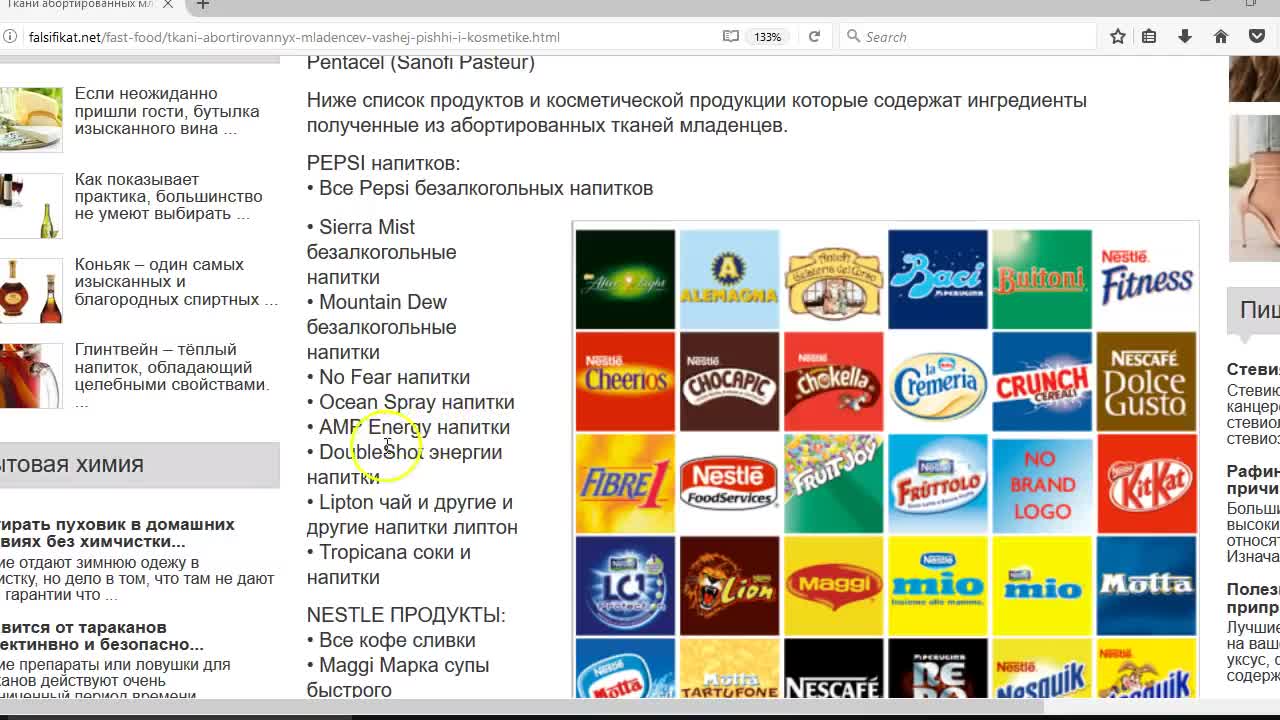Viewport: 1280px width, 720px height.
Task: Click the LC1 logo tile
Action: 626,586
